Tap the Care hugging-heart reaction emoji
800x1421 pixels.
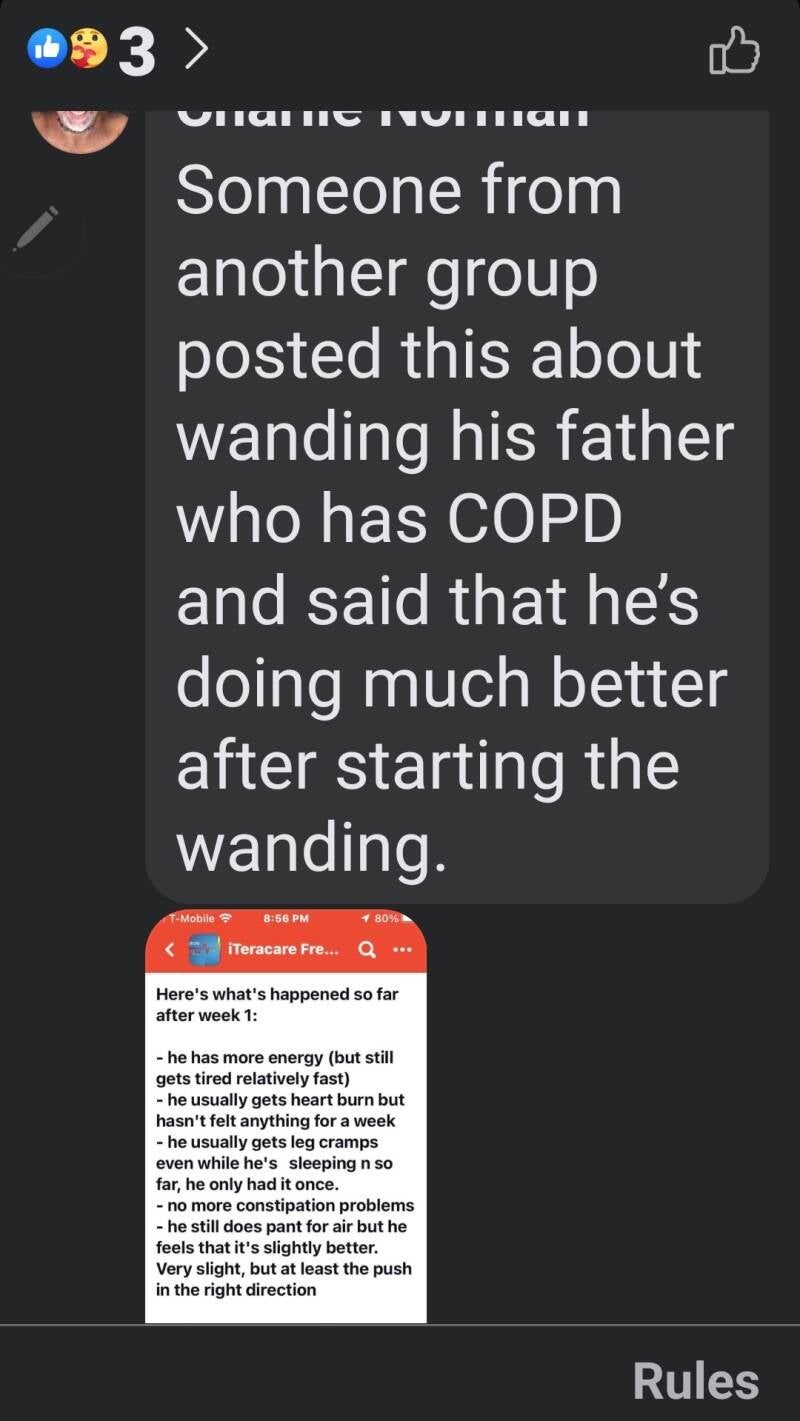[x=88, y=48]
